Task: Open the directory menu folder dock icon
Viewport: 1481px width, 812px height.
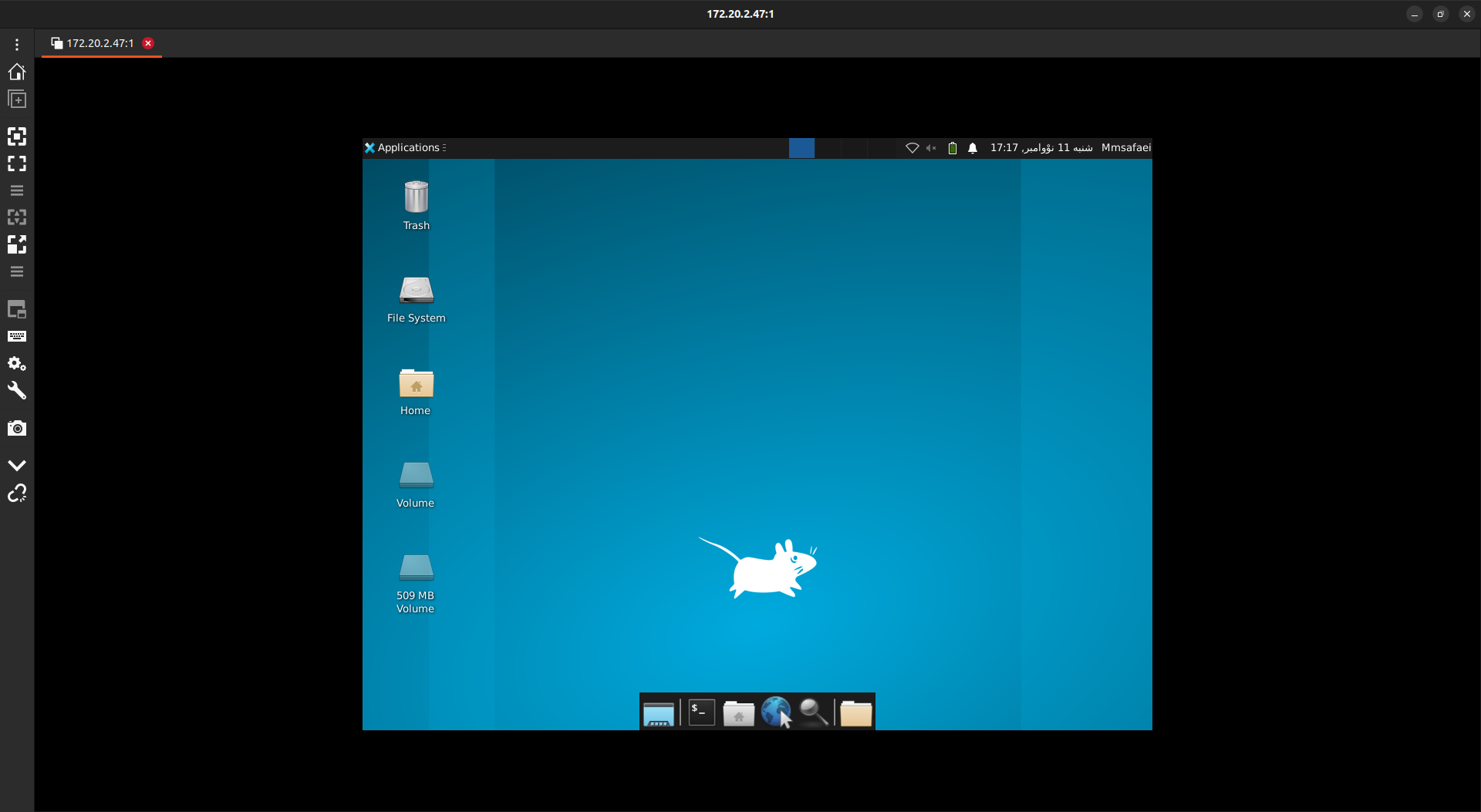Action: pyautogui.click(x=856, y=713)
